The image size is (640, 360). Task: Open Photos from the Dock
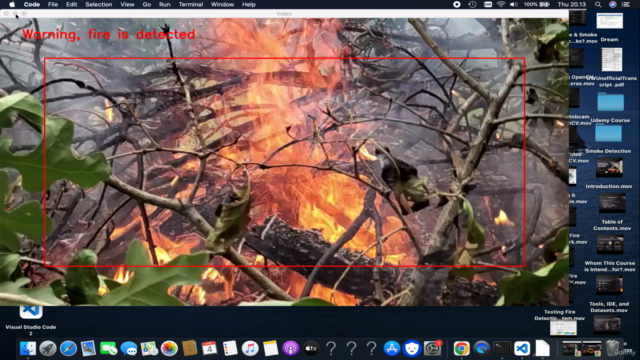click(x=169, y=349)
